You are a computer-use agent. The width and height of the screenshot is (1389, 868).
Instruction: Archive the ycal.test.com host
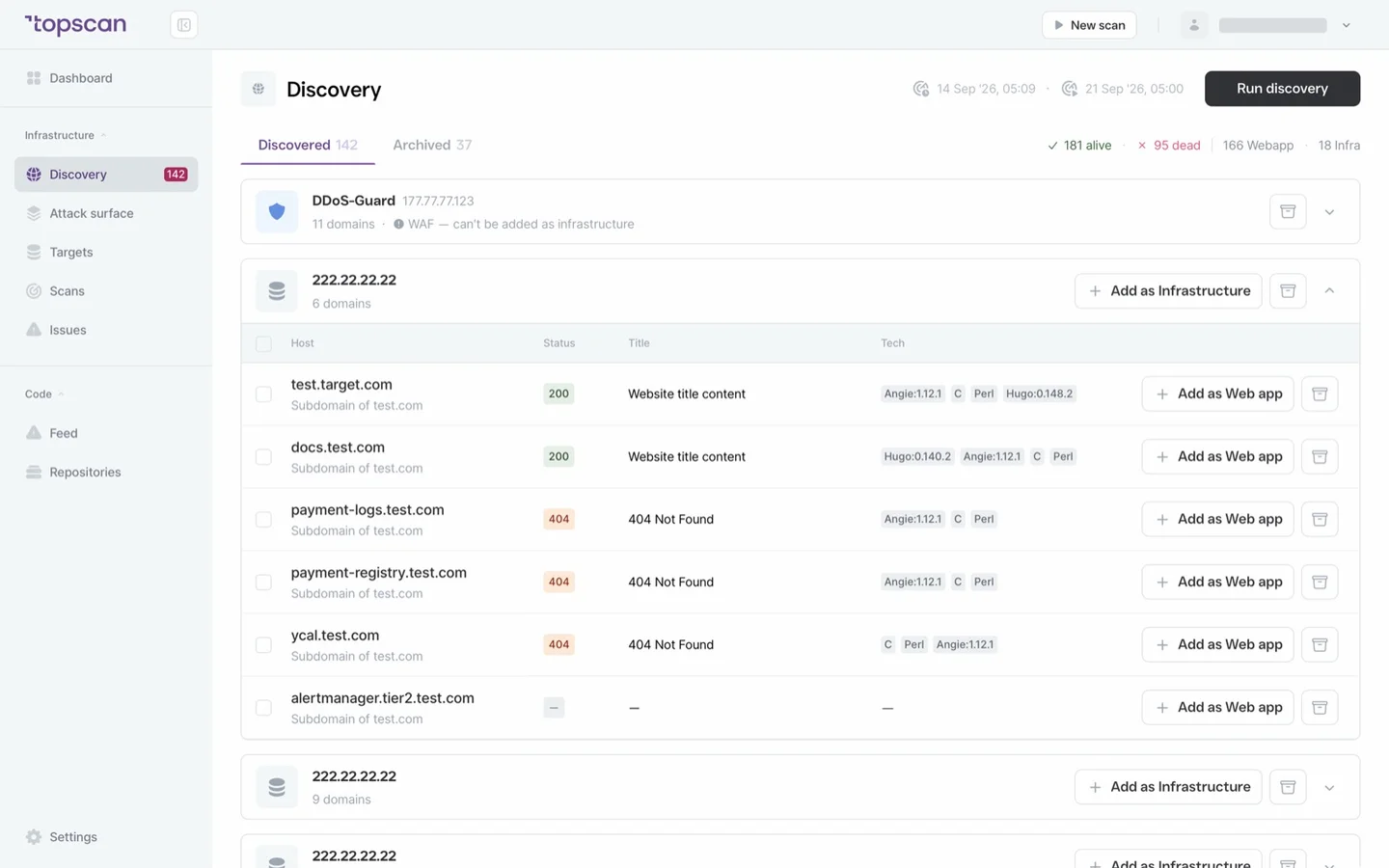1320,644
